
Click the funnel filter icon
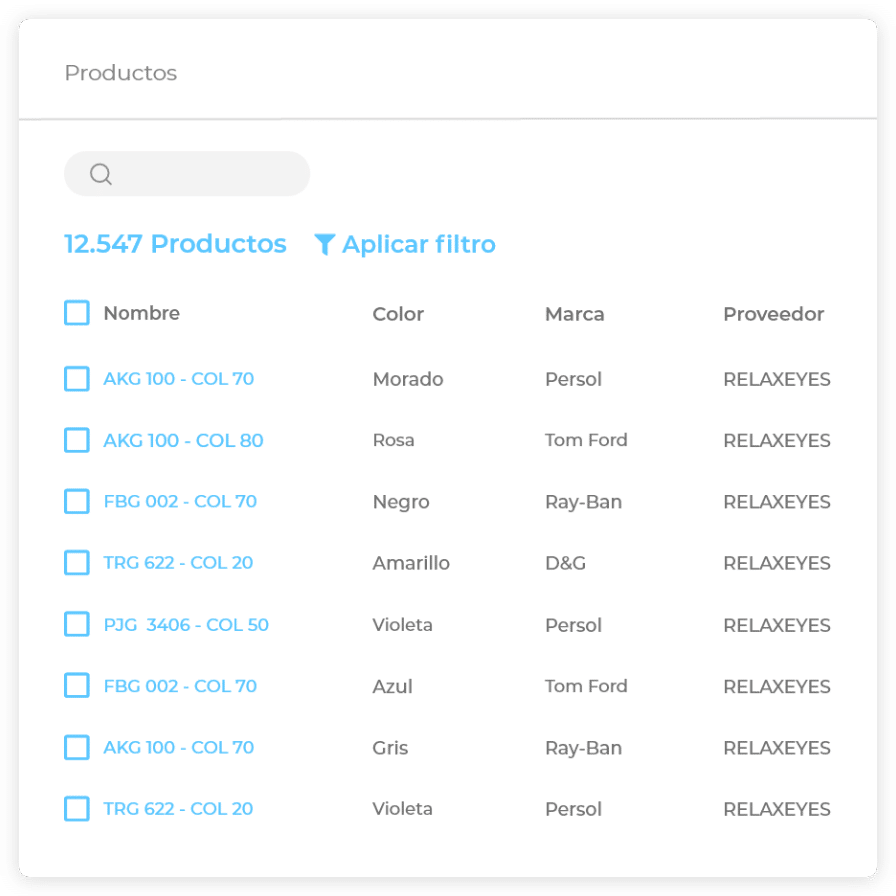click(324, 245)
